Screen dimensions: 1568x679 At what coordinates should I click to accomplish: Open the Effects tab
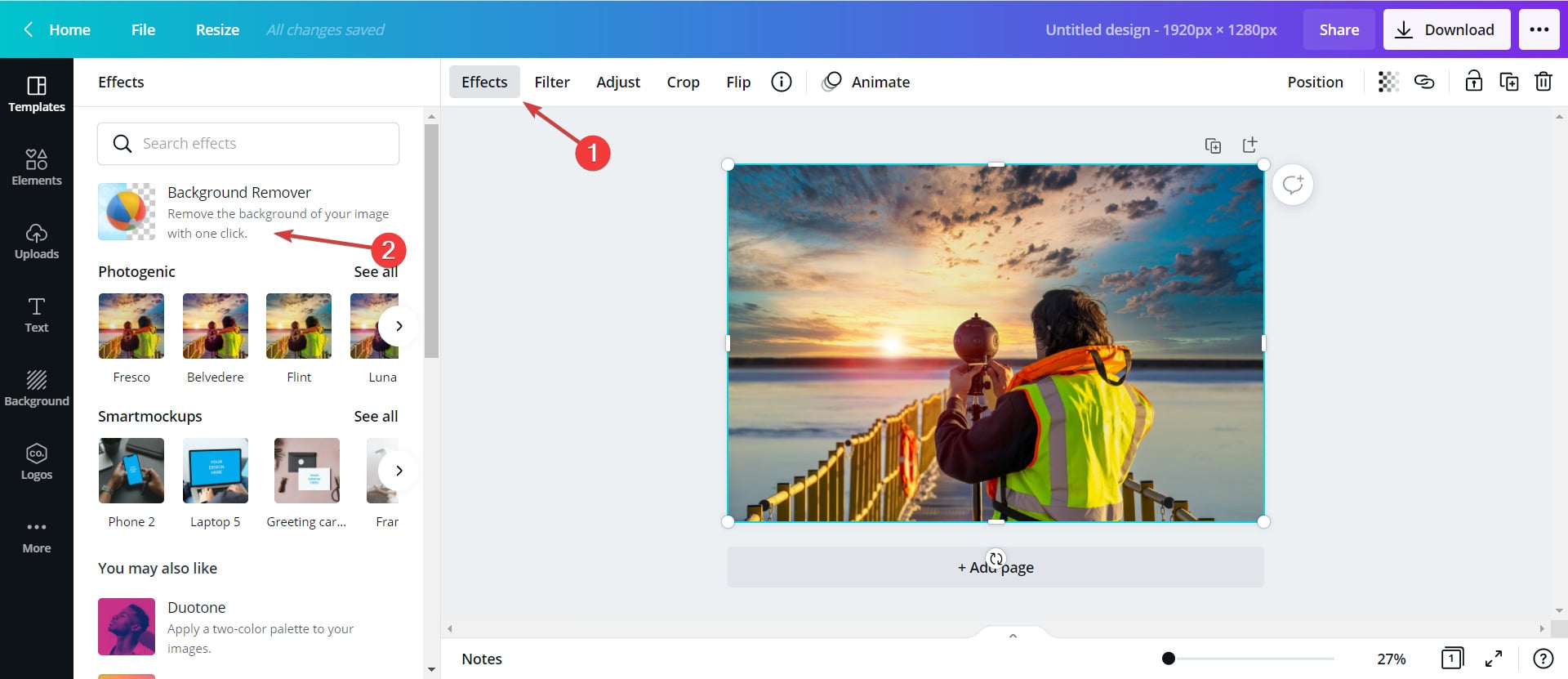(484, 82)
